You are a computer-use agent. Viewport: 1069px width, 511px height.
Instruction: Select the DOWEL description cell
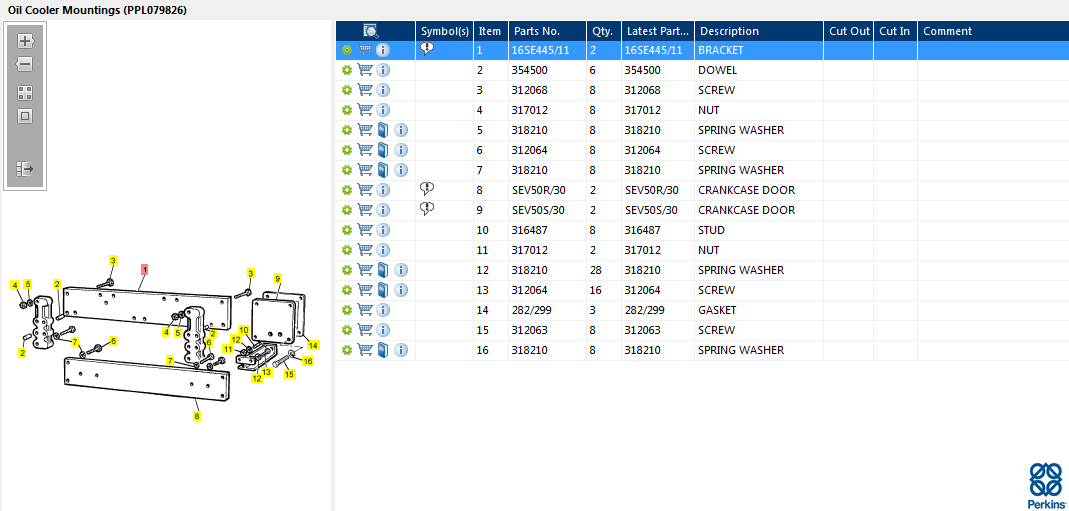[x=759, y=70]
